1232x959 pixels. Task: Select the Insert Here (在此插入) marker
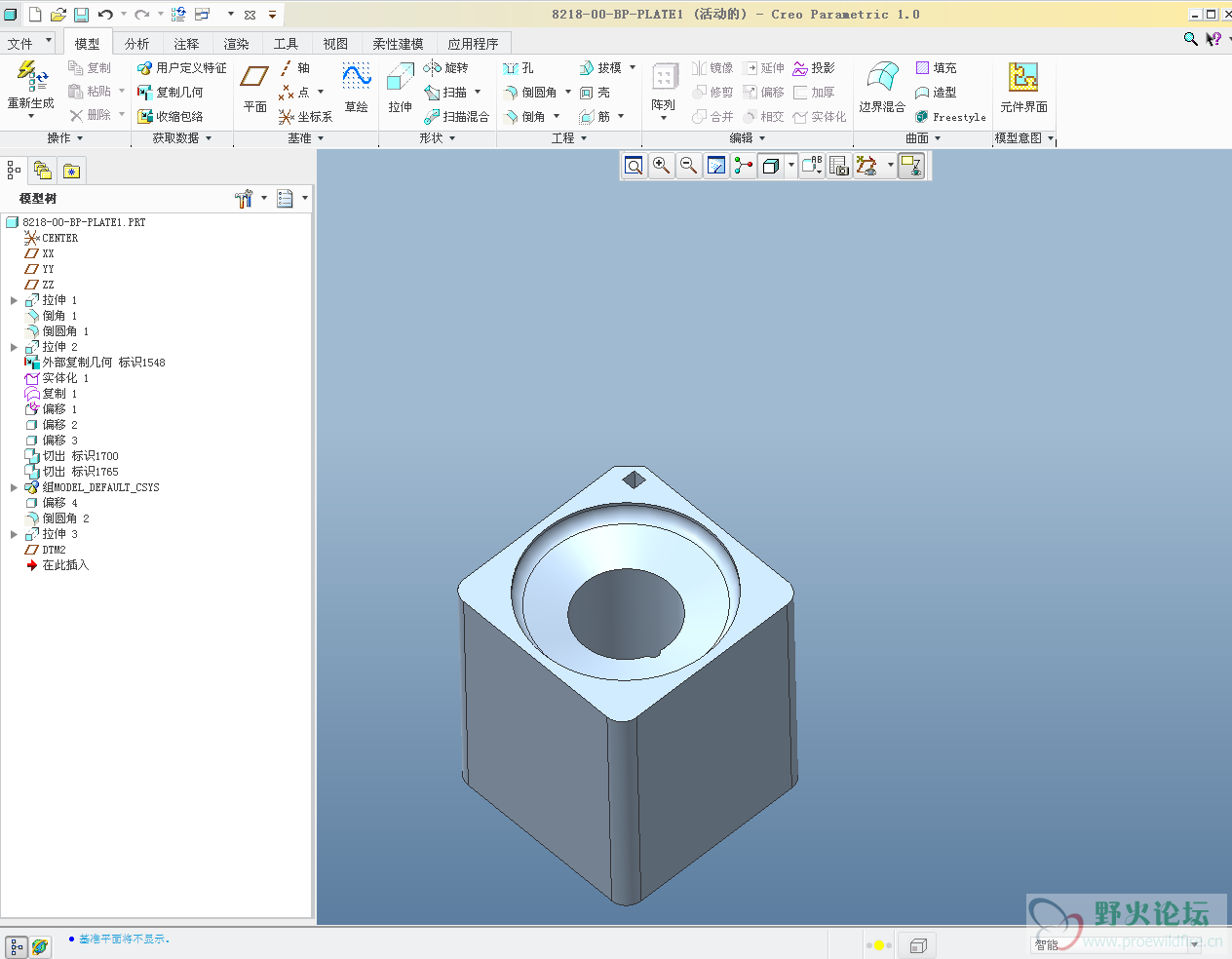coord(58,565)
